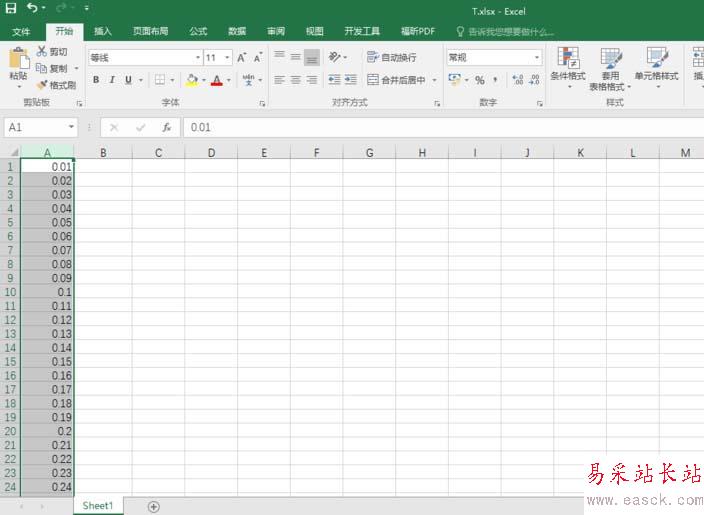704x515 pixels.
Task: Click the formula bar showing 0.01
Action: pos(443,128)
